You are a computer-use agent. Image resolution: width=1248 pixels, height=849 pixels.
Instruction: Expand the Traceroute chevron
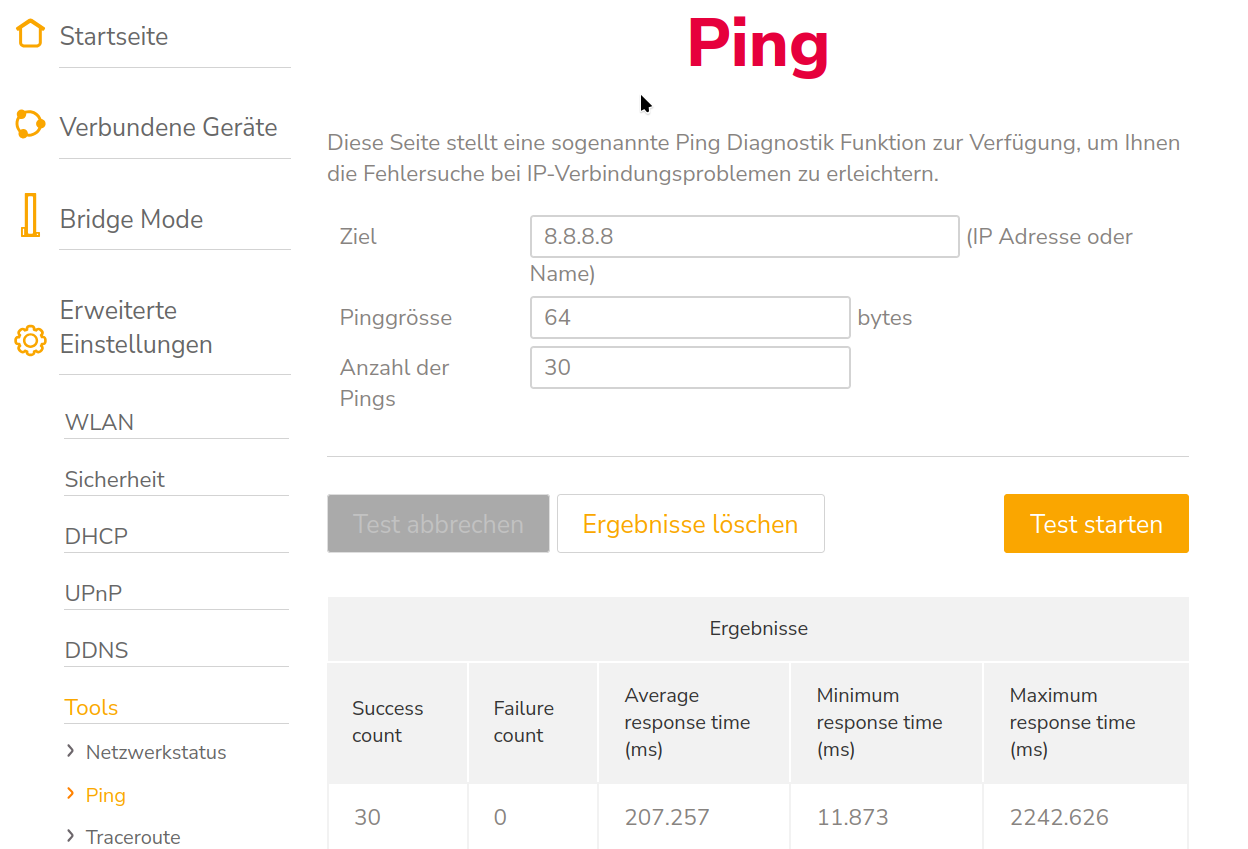click(x=69, y=837)
